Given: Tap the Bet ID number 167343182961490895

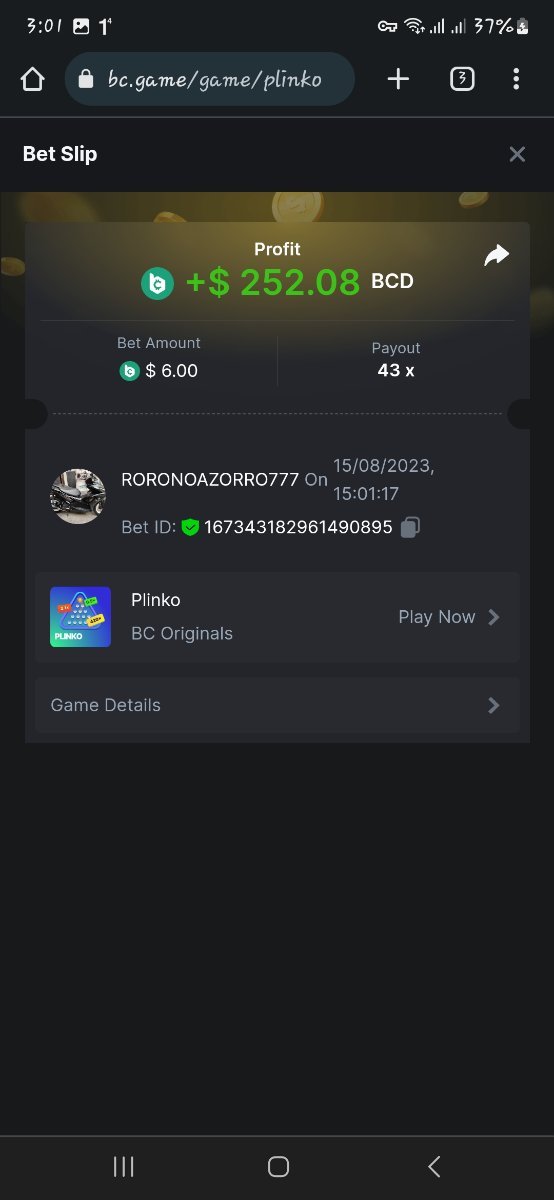Looking at the screenshot, I should (x=298, y=527).
